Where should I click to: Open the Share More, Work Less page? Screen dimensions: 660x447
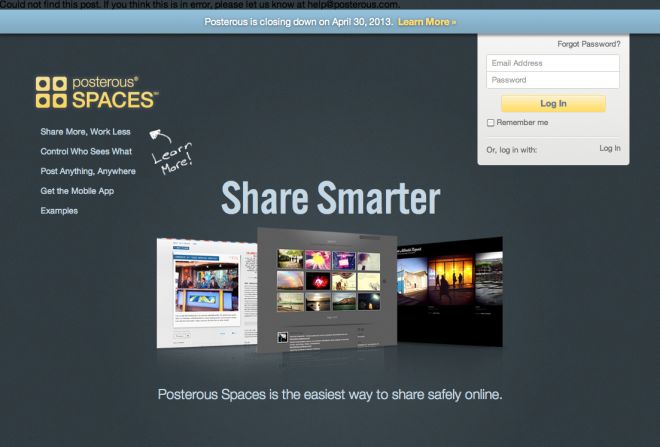87,132
